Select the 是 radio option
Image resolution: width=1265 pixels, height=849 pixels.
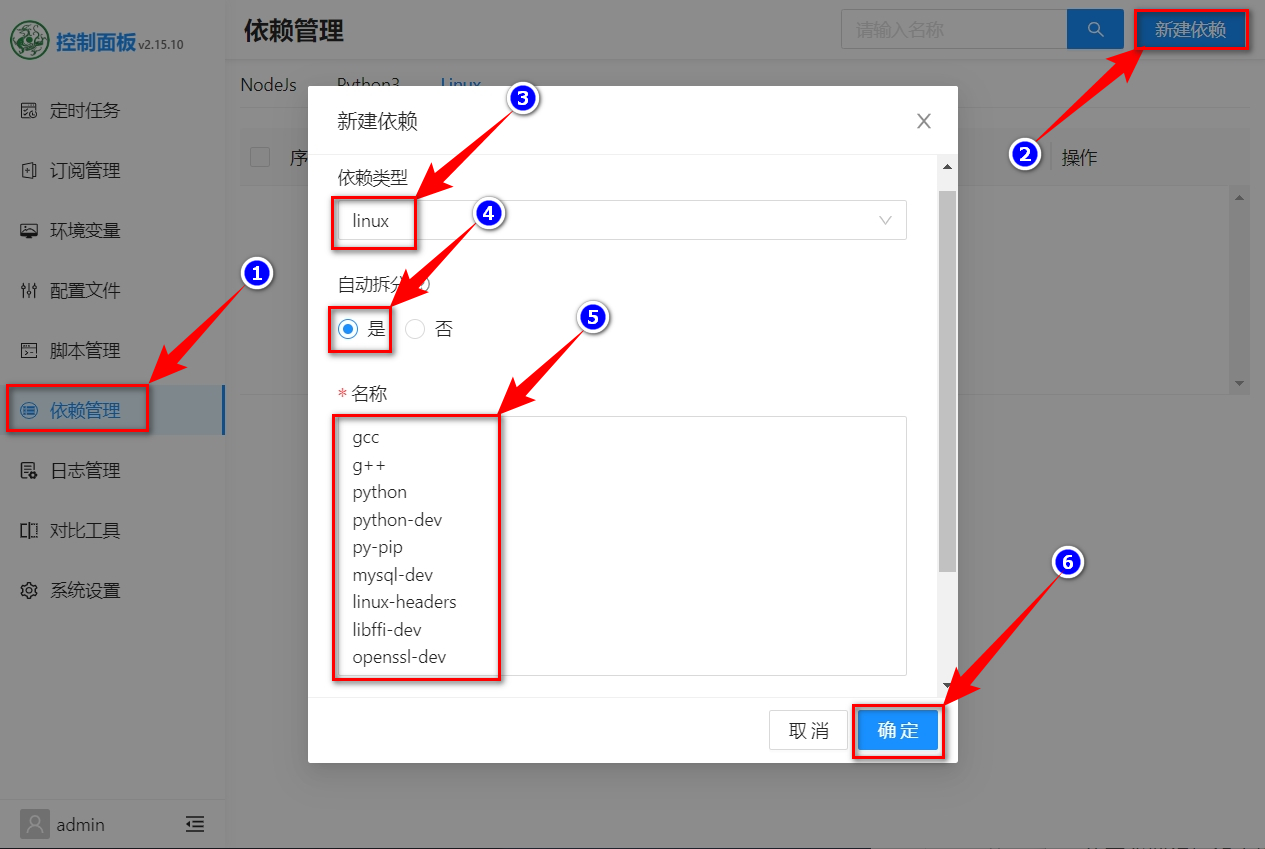click(x=348, y=329)
